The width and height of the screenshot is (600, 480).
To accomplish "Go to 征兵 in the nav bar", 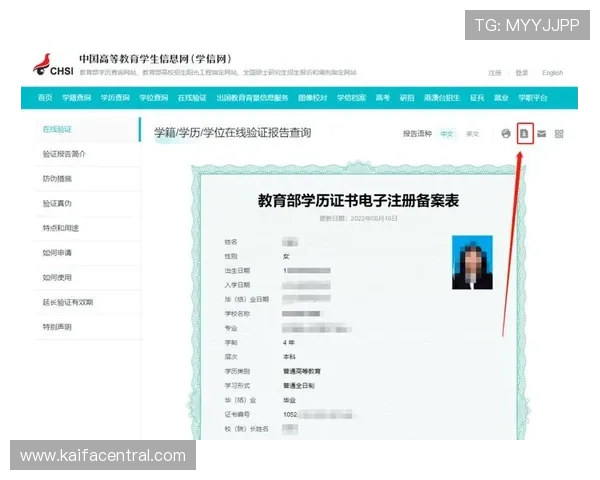I will tap(477, 98).
